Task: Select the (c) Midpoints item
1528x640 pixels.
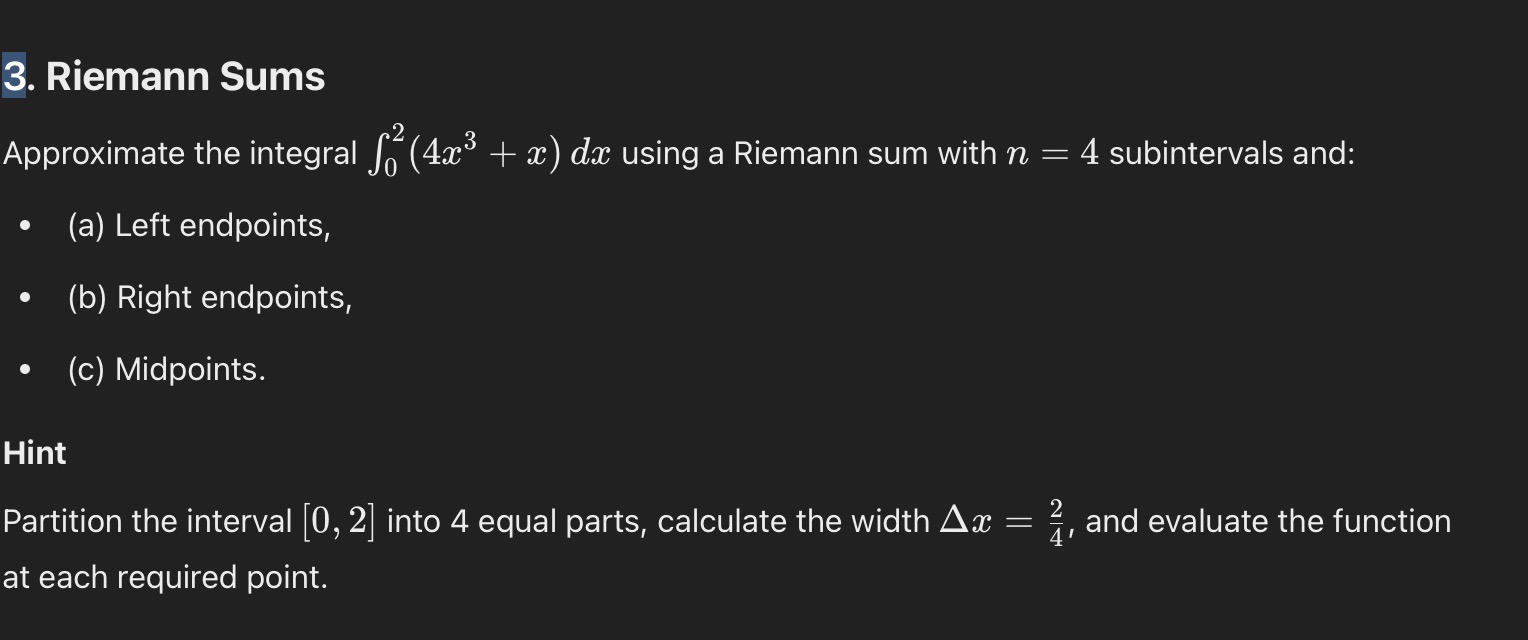Action: point(167,370)
